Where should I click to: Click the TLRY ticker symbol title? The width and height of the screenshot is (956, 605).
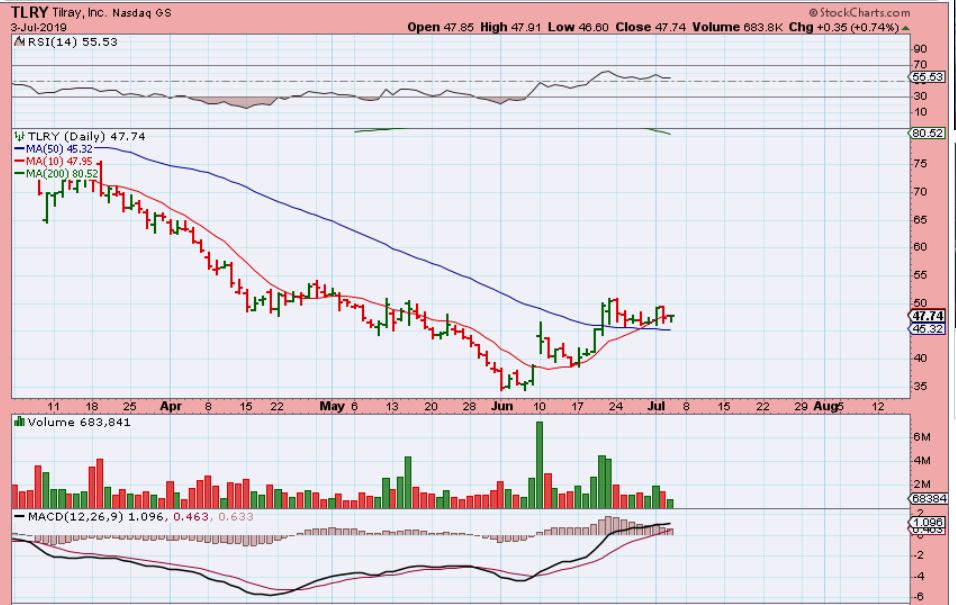[29, 12]
